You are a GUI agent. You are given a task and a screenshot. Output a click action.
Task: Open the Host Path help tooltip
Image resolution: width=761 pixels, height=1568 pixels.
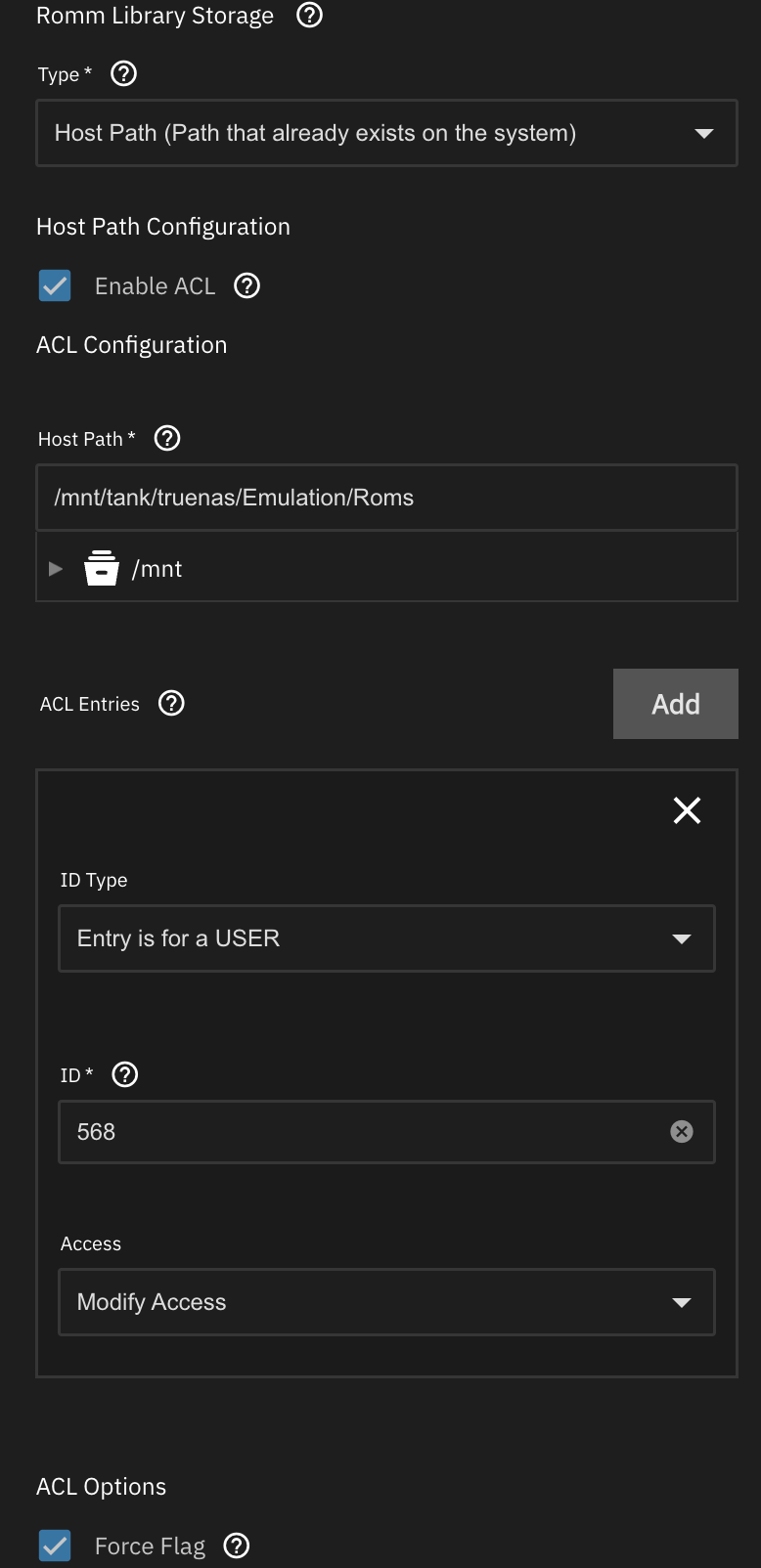[167, 439]
